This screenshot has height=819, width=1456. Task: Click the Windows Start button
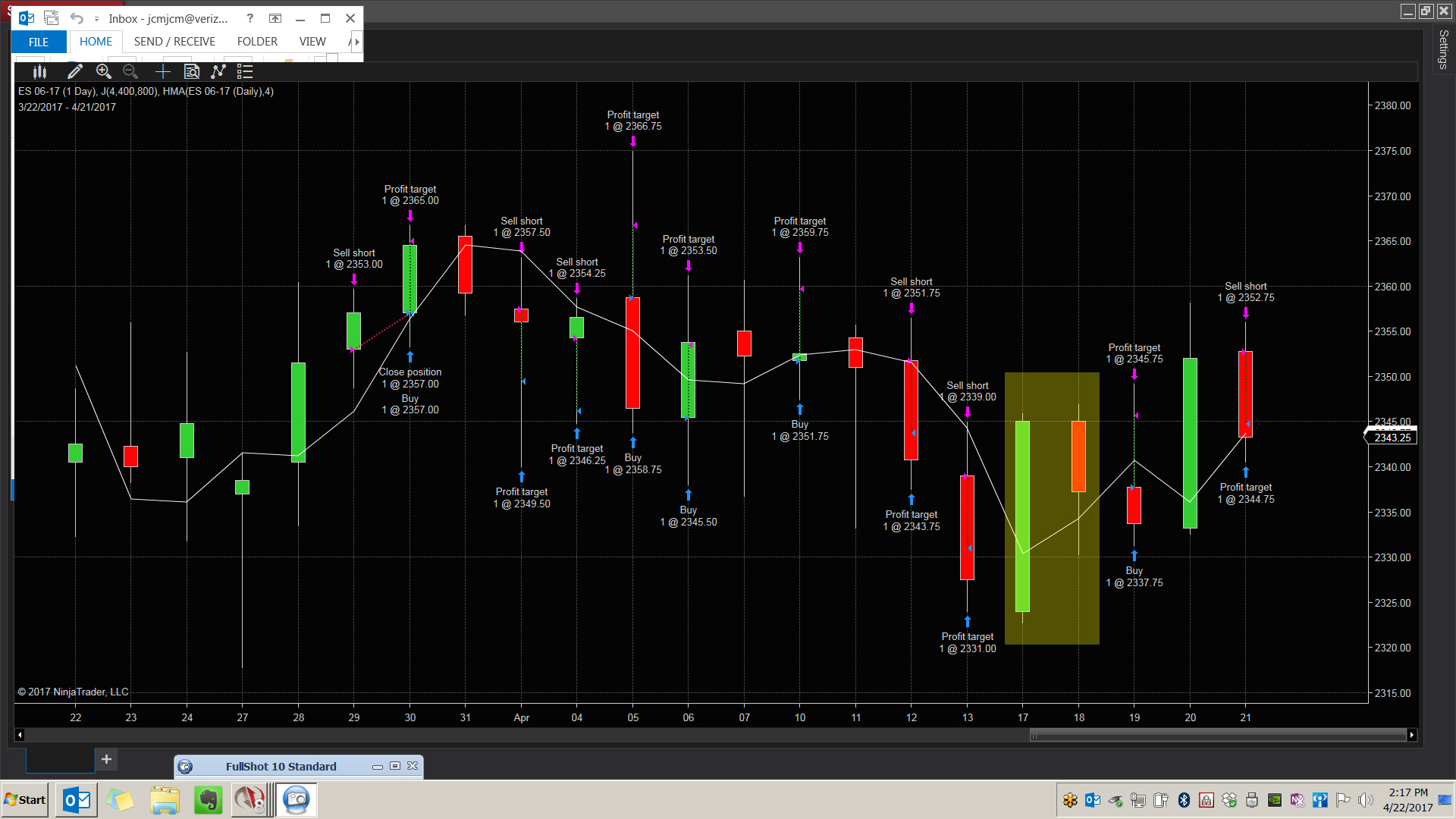[x=25, y=800]
